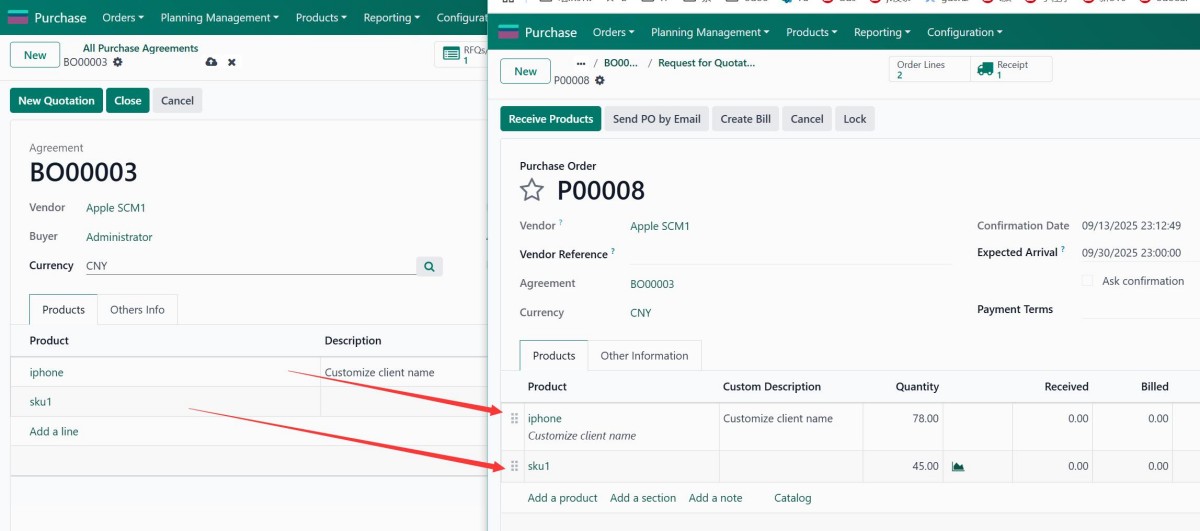This screenshot has width=1200, height=531.
Task: Open Planning Management dropdown in left window
Action: click(220, 18)
